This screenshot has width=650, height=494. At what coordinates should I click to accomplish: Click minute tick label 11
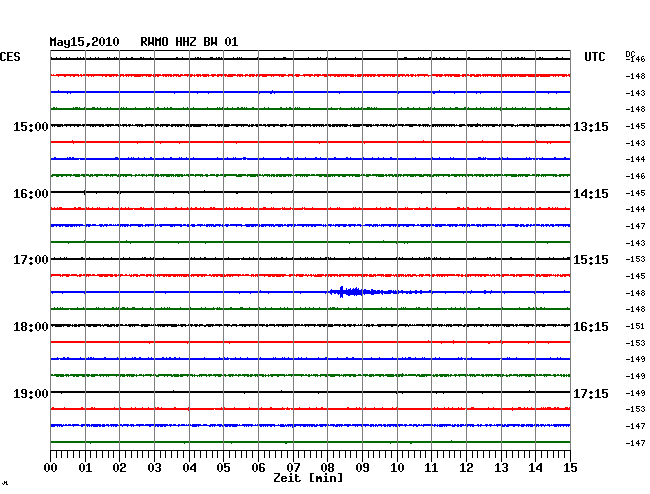(x=432, y=468)
